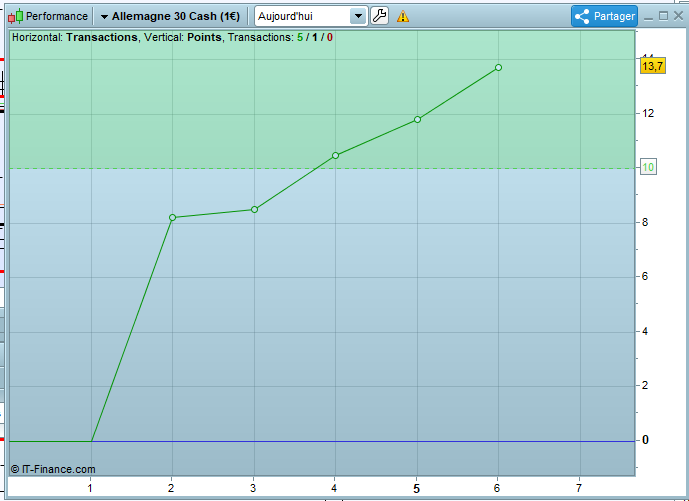The height and width of the screenshot is (501, 689).
Task: Click the Partager share button
Action: 605,16
